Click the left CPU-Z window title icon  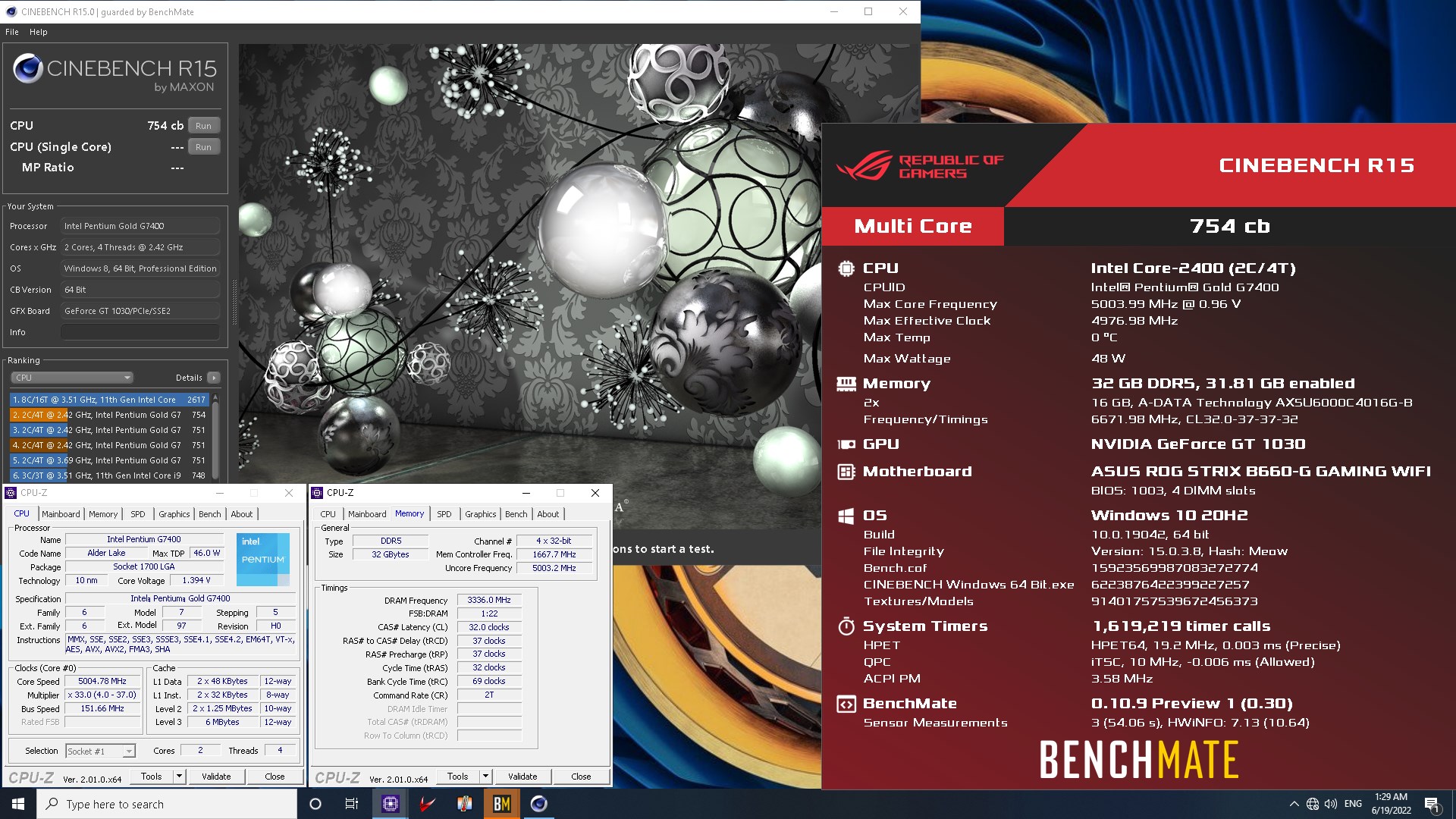[11, 493]
